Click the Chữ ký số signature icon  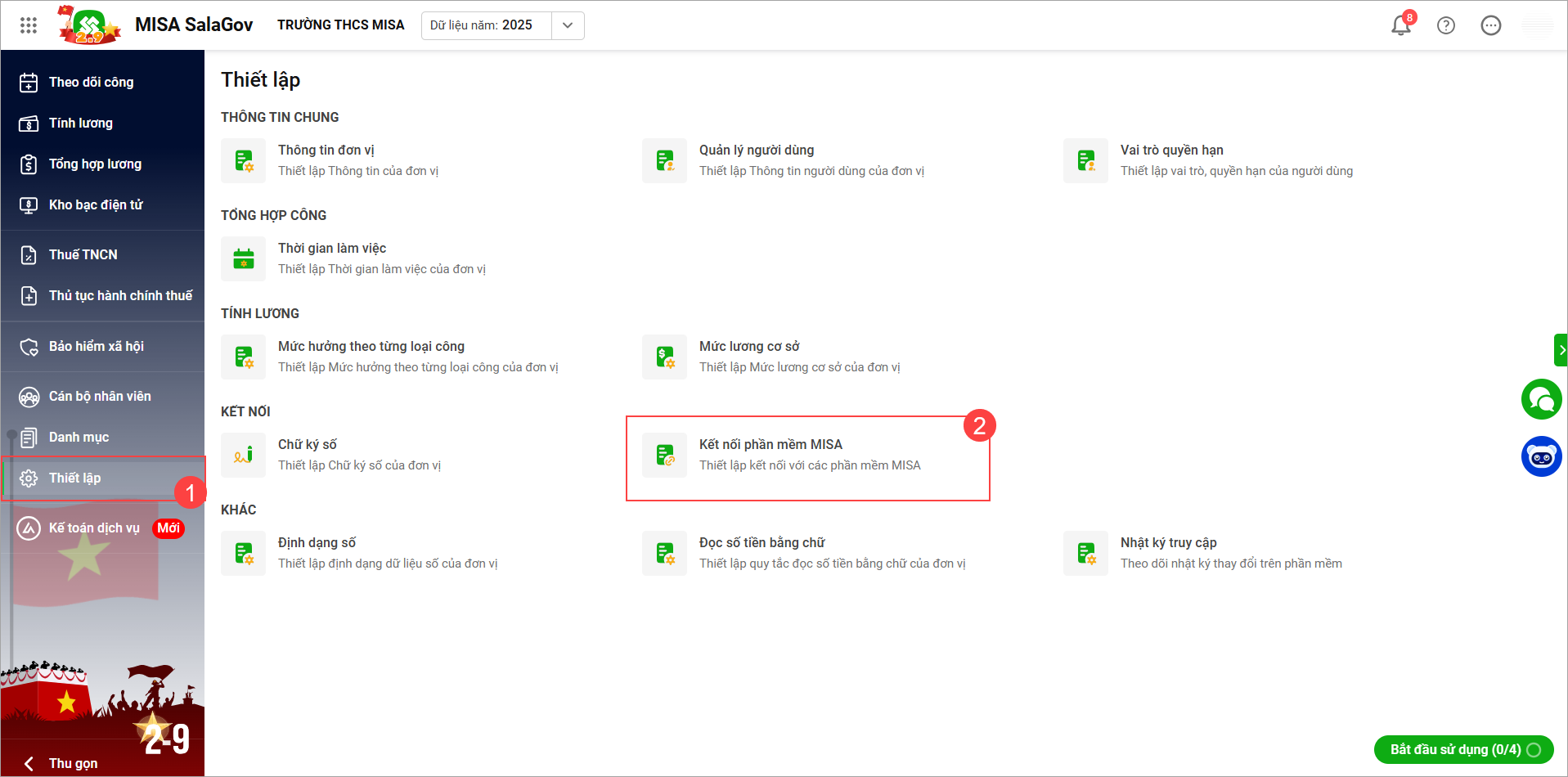click(x=243, y=455)
